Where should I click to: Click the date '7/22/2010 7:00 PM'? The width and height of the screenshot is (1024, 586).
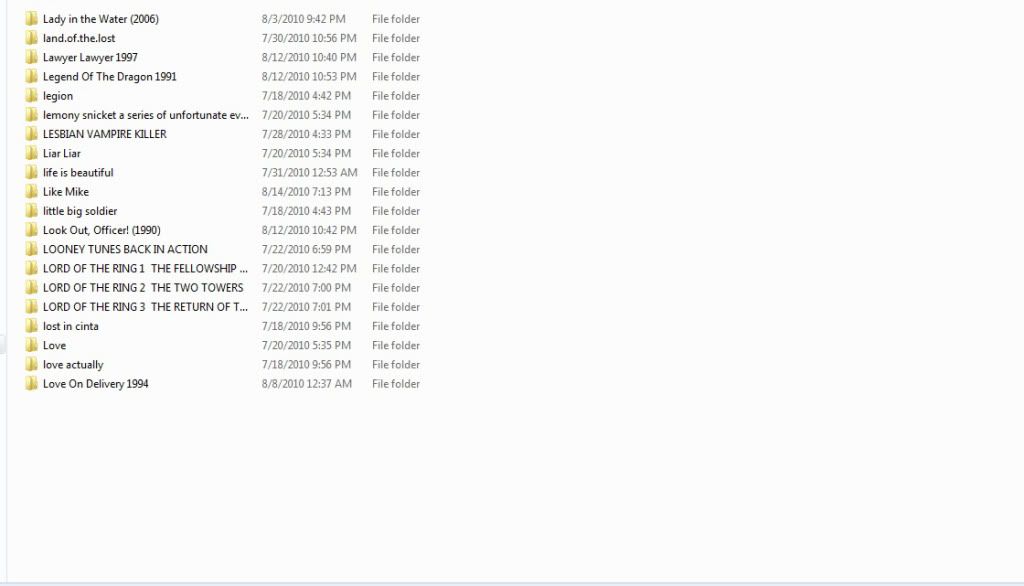(306, 287)
